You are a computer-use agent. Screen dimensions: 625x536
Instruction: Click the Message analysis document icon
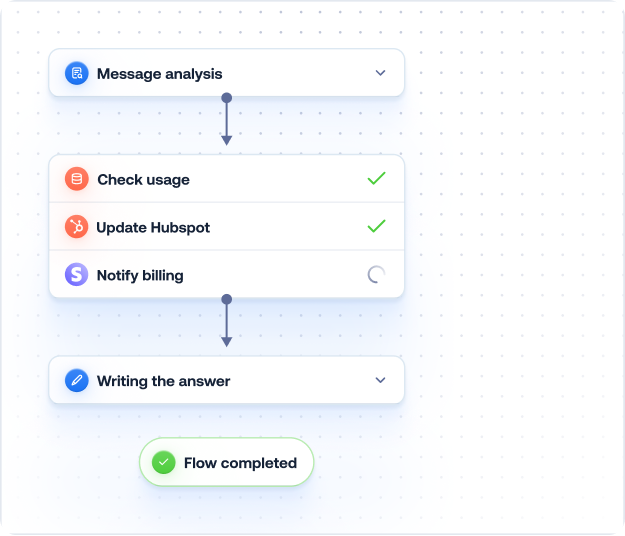tap(77, 73)
